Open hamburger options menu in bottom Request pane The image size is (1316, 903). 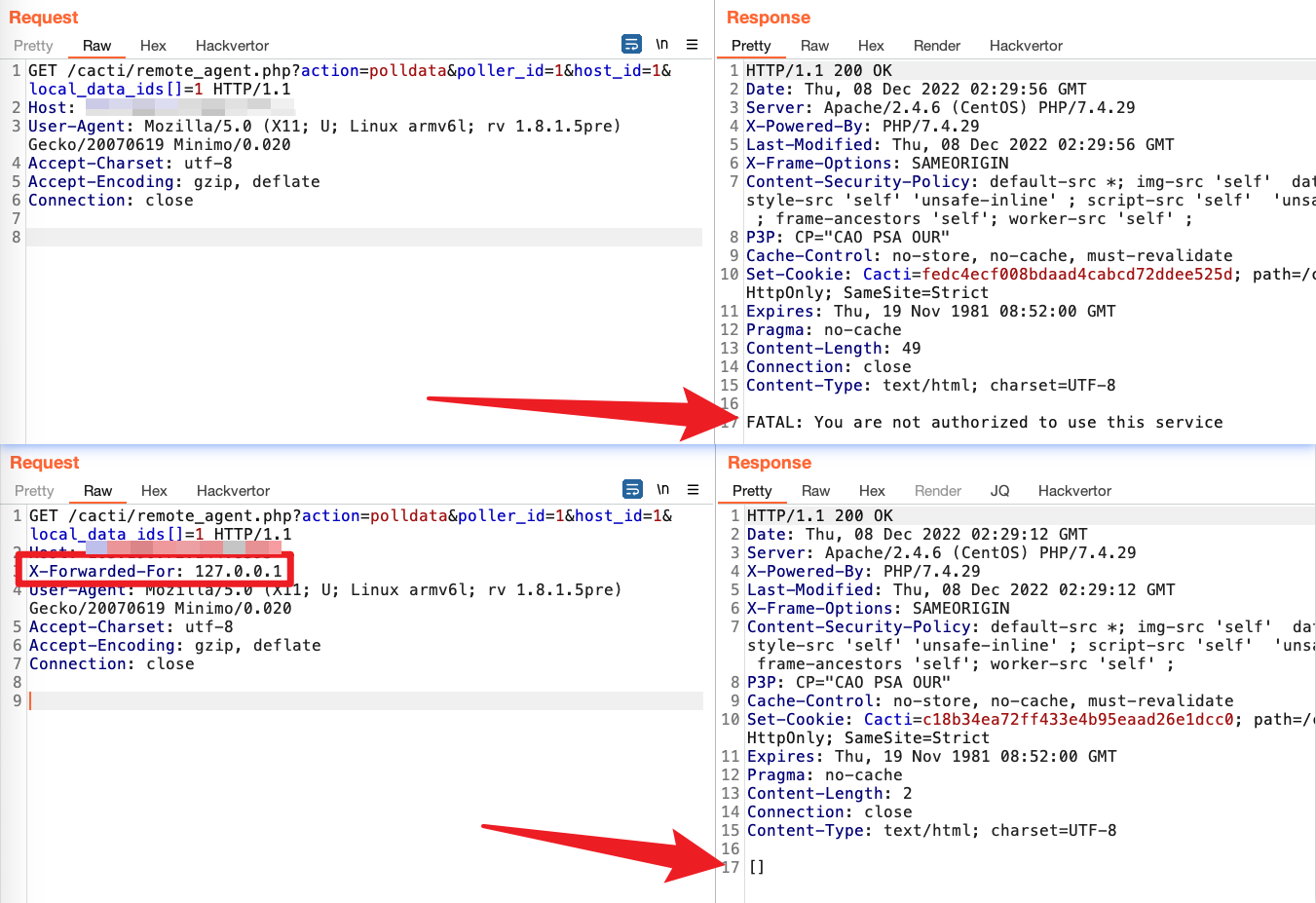tap(693, 489)
